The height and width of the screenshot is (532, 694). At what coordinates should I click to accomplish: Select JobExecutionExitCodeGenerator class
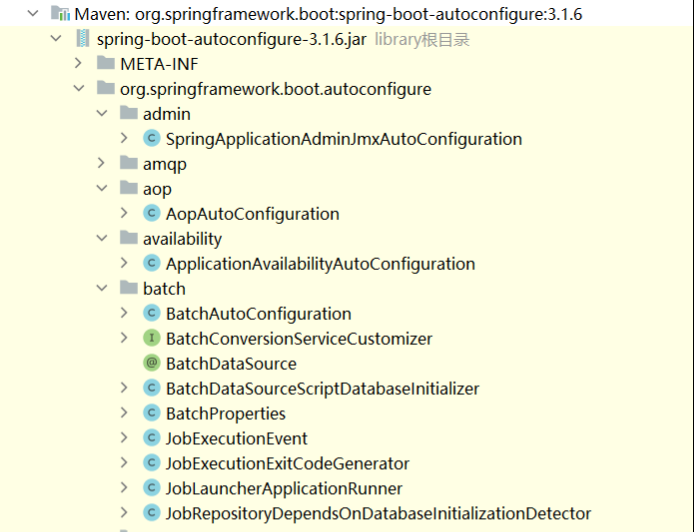pyautogui.click(x=287, y=464)
